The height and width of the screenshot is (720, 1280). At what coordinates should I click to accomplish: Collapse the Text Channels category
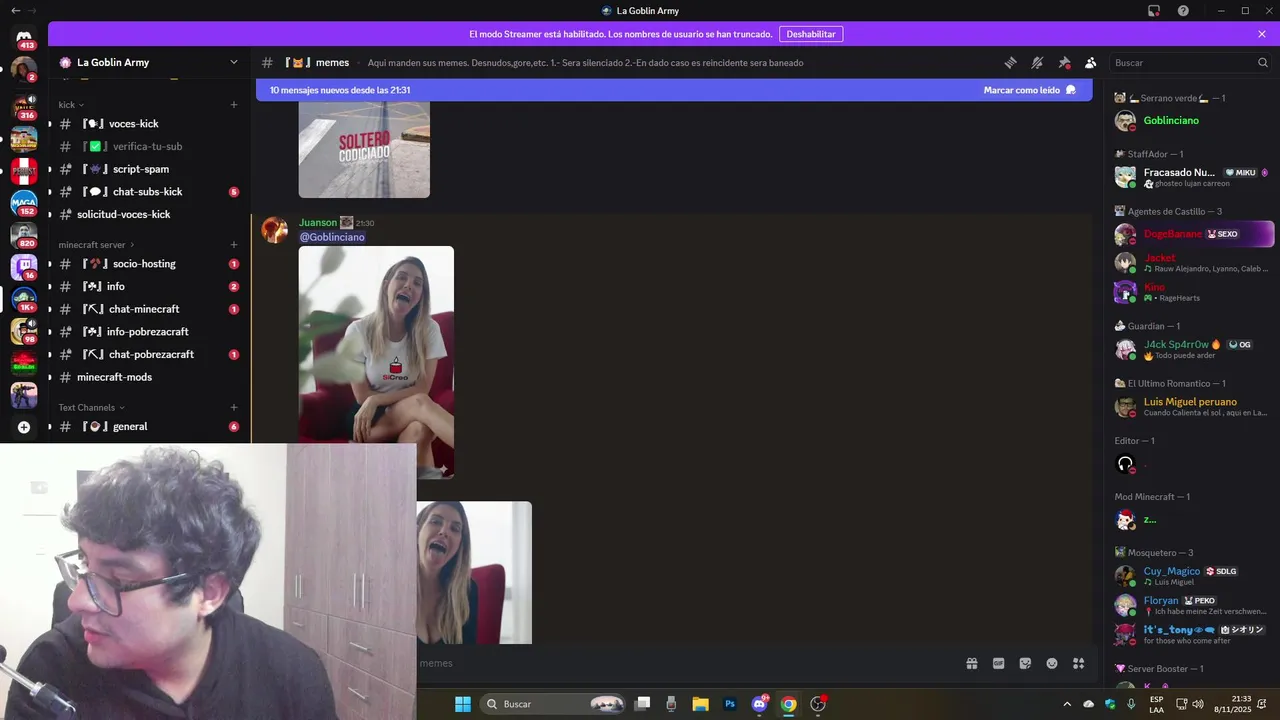coord(91,407)
